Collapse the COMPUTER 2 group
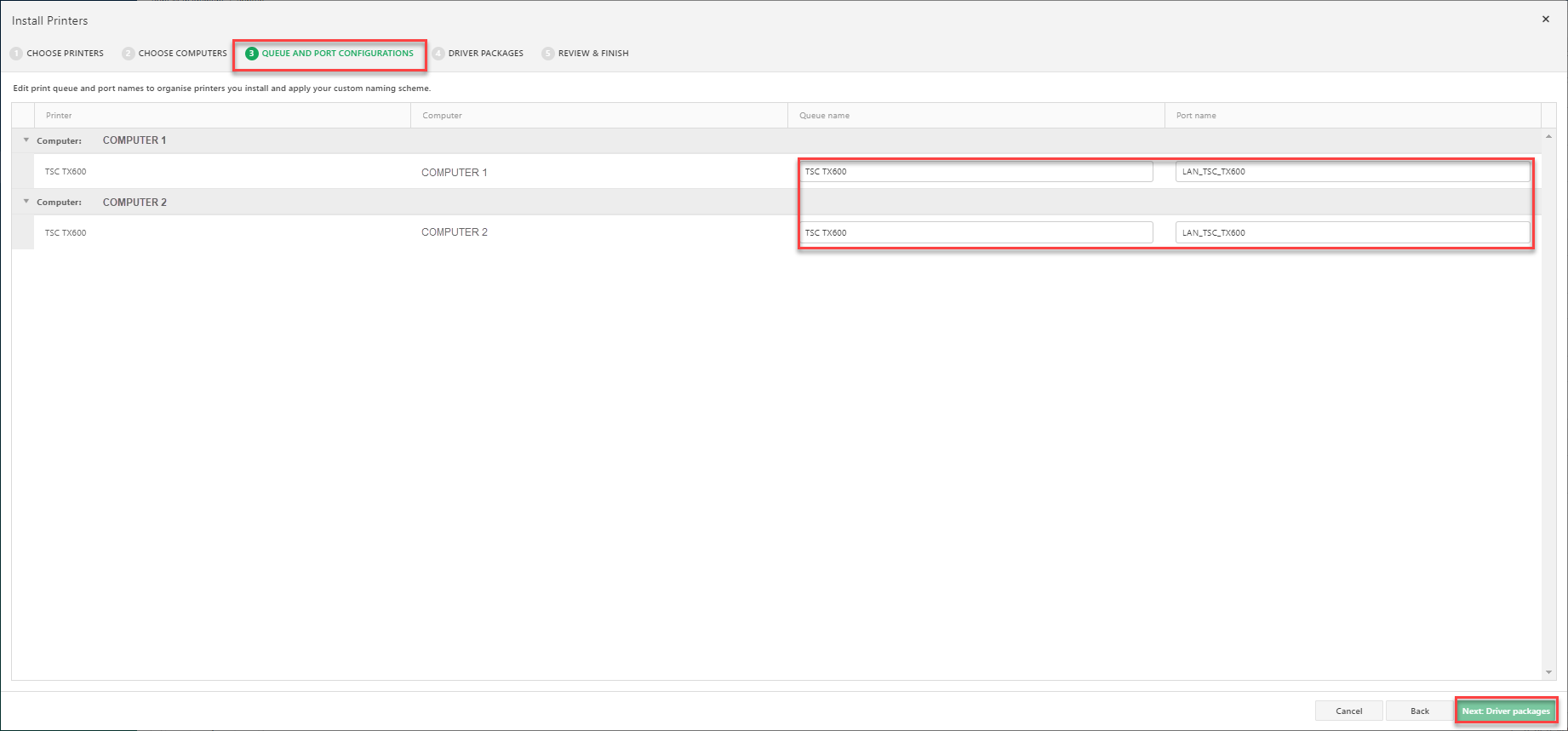 click(26, 202)
